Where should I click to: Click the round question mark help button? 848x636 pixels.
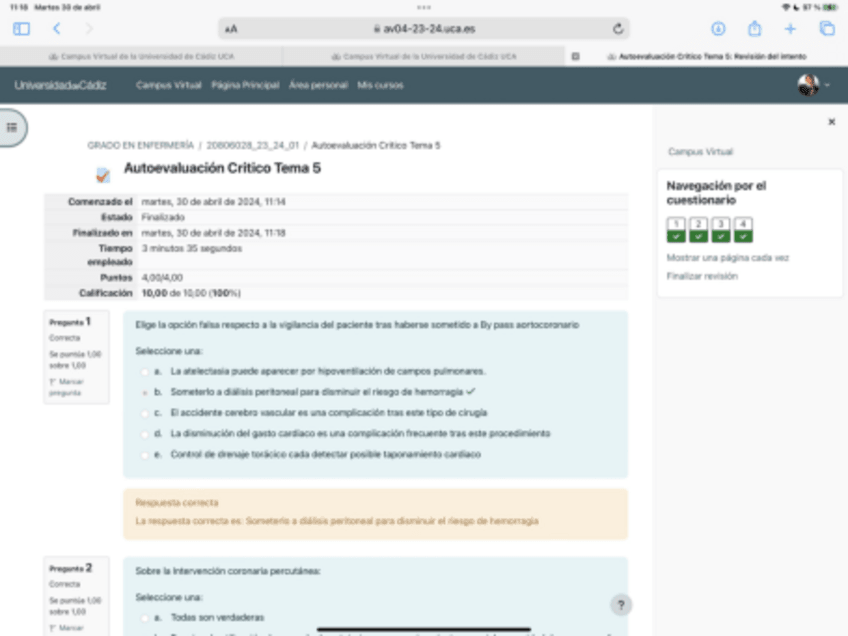coord(620,605)
